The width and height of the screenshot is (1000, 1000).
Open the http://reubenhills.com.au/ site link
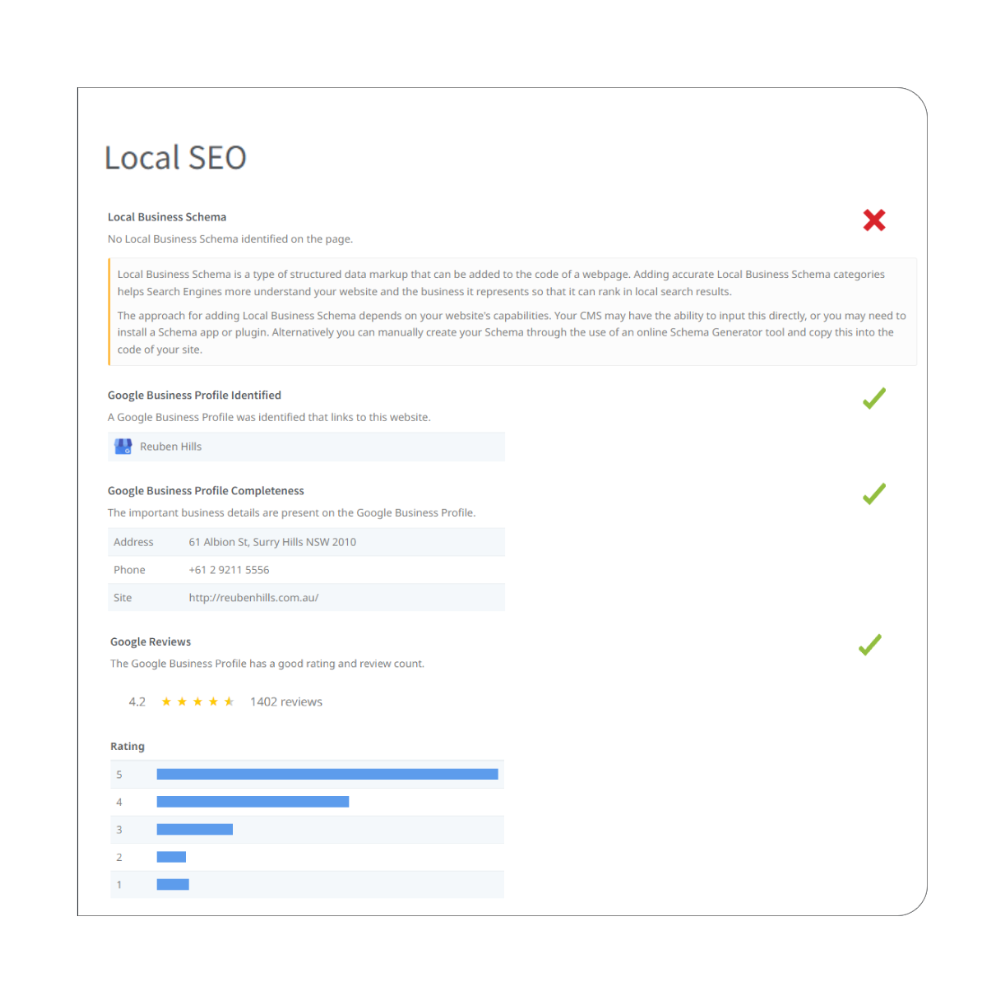click(254, 598)
